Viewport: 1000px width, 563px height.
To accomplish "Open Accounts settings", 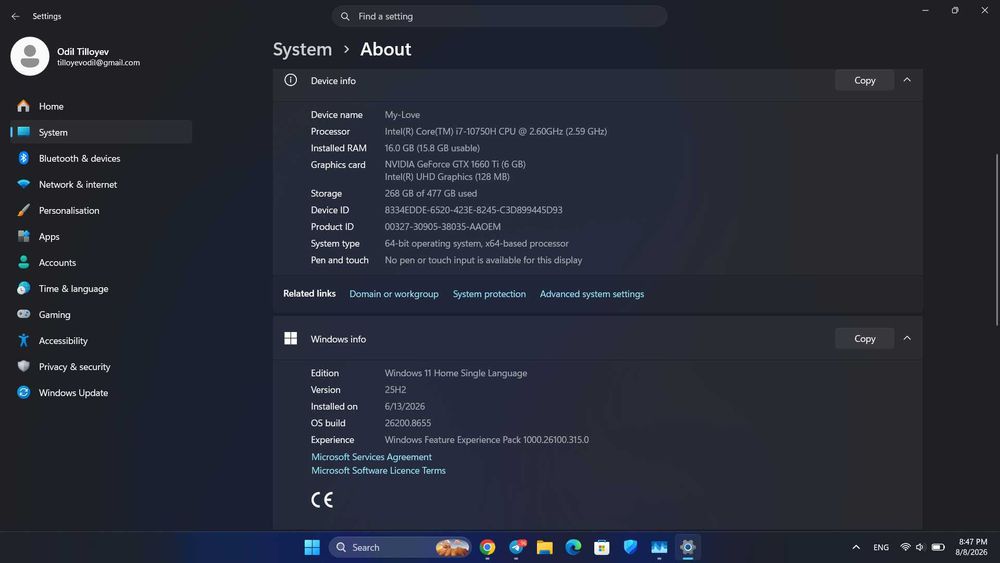I will click(101, 263).
